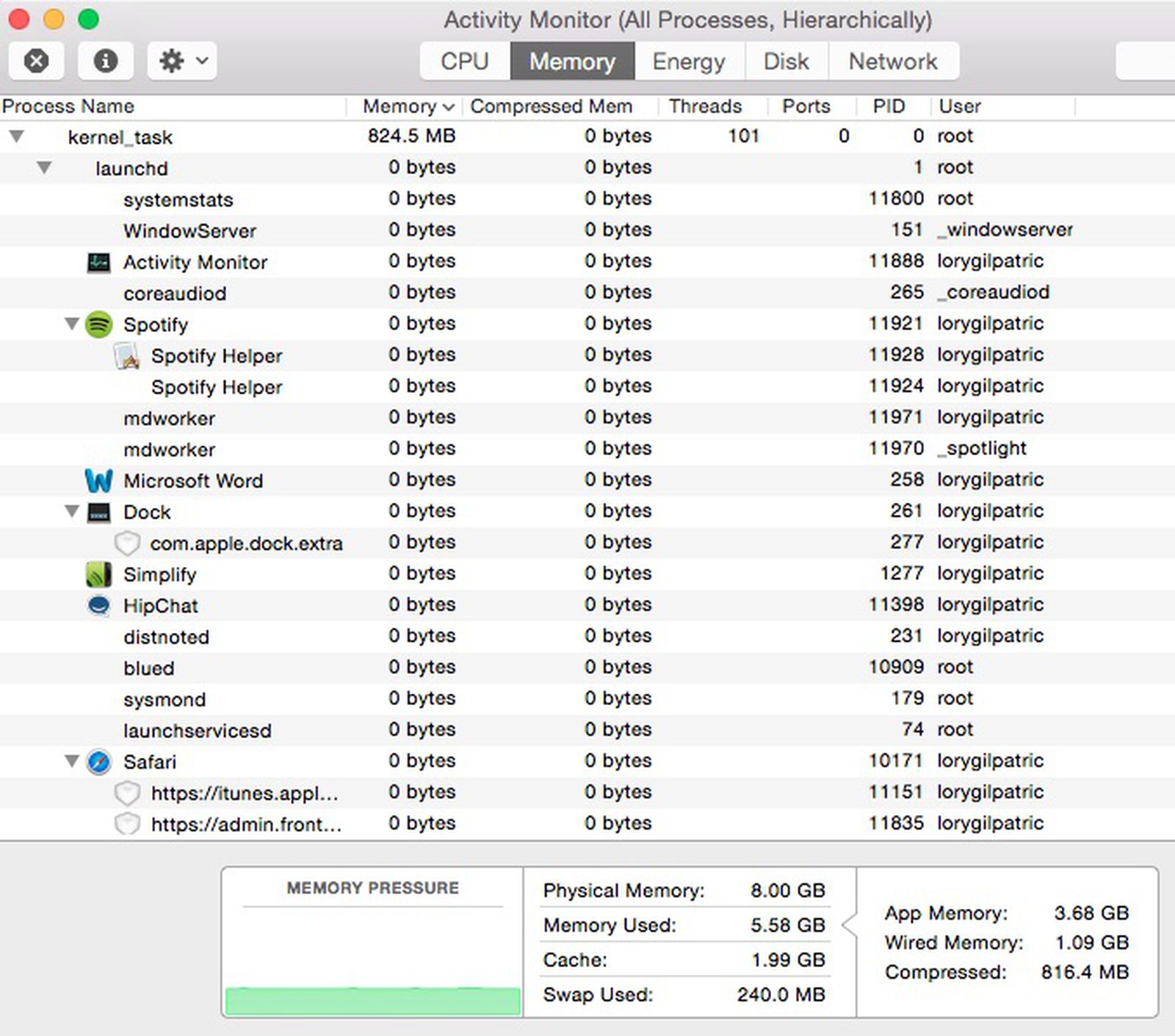Click the inspect info toolbar icon
Image resolution: width=1175 pixels, height=1036 pixels.
(x=105, y=61)
